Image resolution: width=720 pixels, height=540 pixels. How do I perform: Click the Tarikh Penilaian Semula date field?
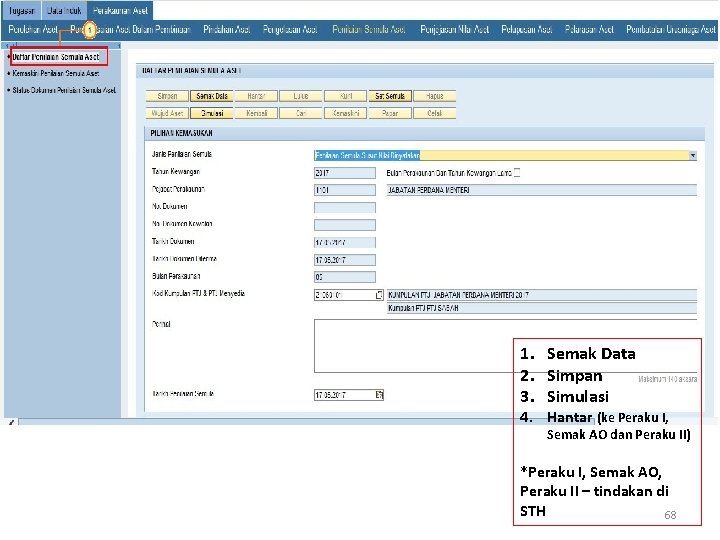pos(345,395)
